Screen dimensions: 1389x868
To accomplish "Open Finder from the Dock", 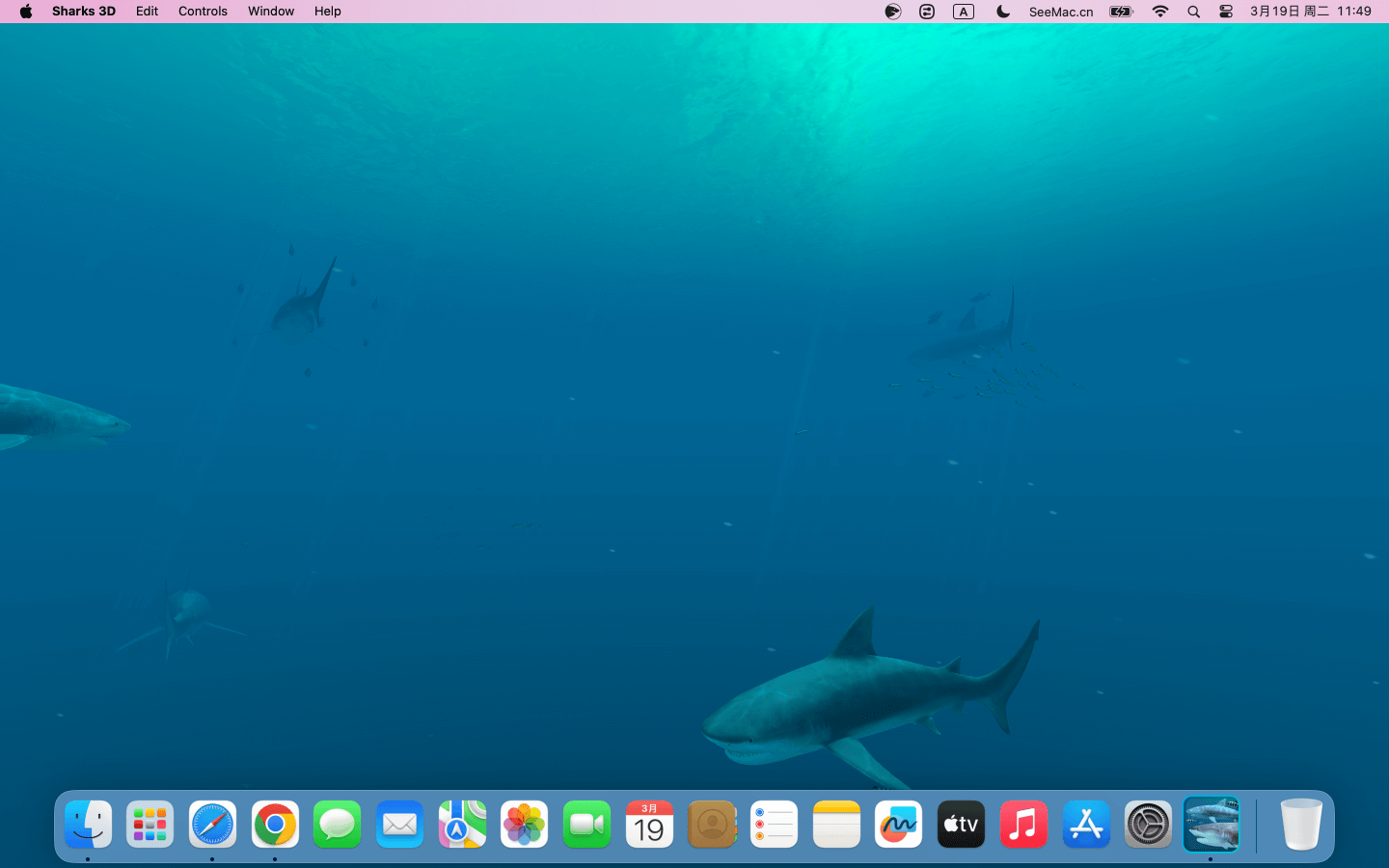I will (88, 825).
